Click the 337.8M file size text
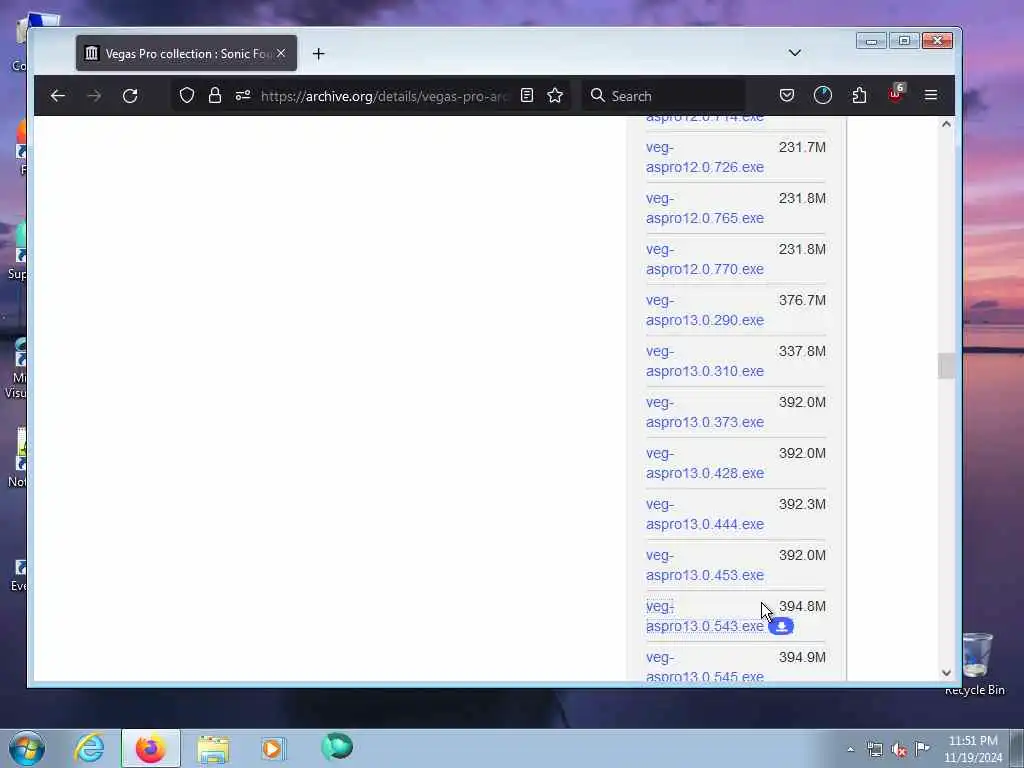This screenshot has height=768, width=1024. click(x=802, y=351)
